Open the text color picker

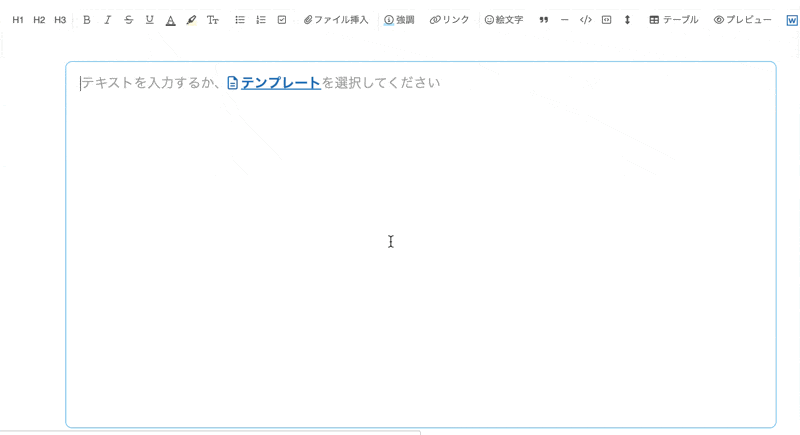coord(171,20)
